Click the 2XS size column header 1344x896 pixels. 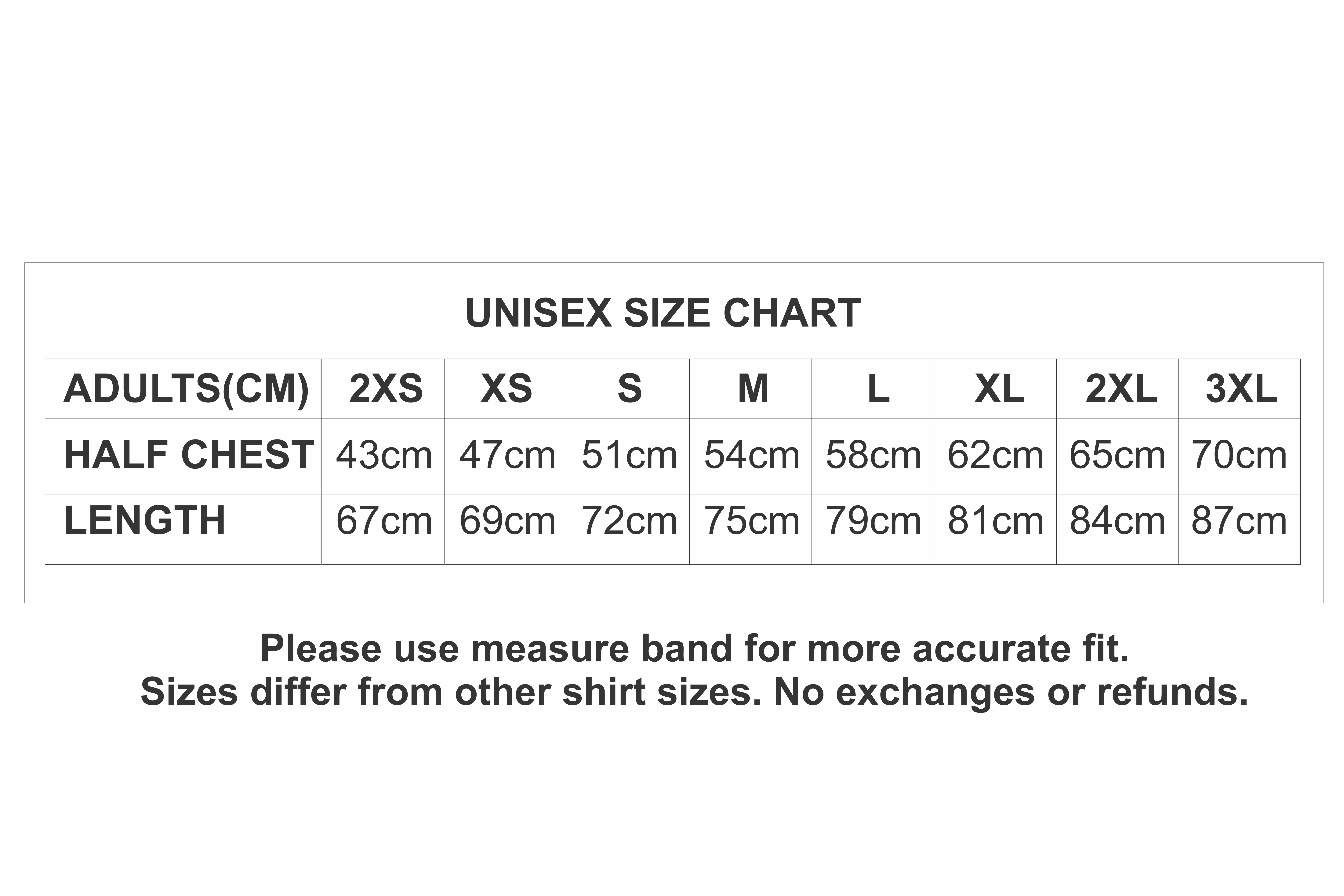point(383,389)
